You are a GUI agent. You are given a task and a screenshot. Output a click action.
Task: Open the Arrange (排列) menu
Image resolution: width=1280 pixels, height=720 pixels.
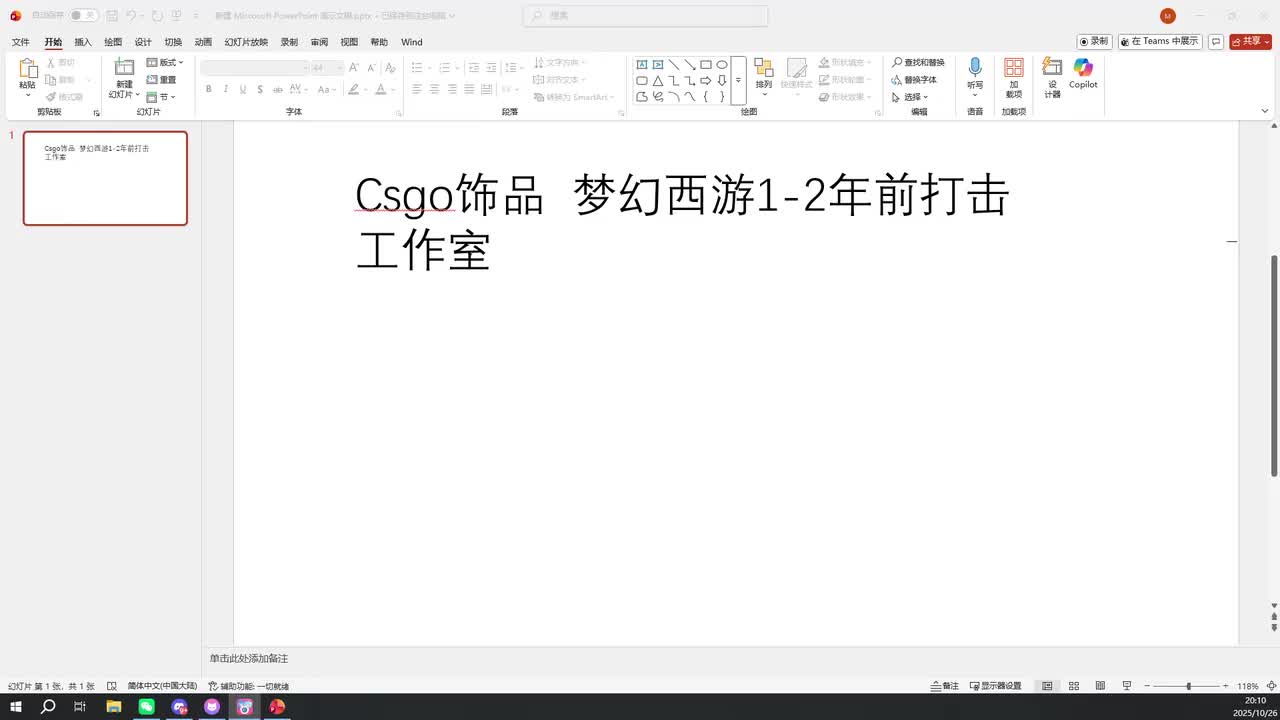(764, 76)
